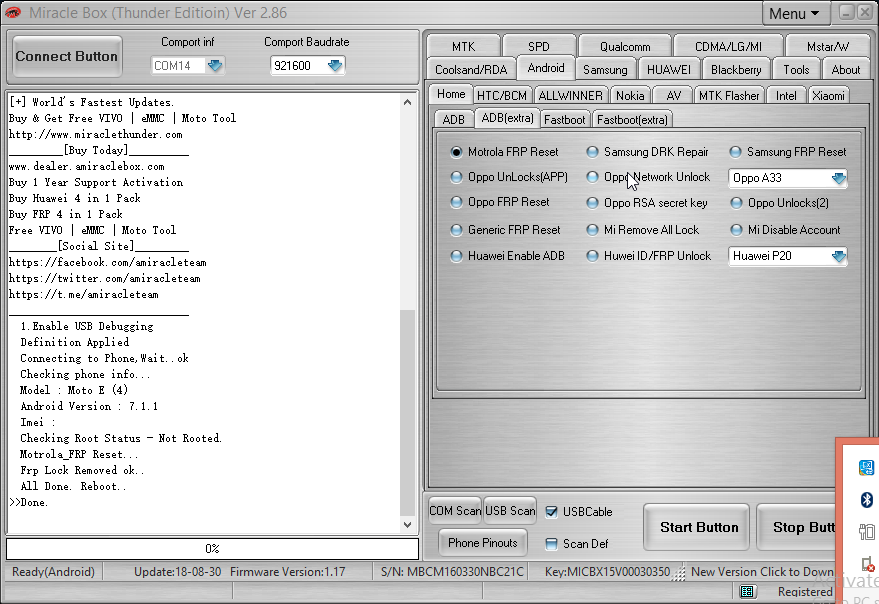879x604 pixels.
Task: Open the HTC/BCM sub-tab
Action: coord(502,96)
